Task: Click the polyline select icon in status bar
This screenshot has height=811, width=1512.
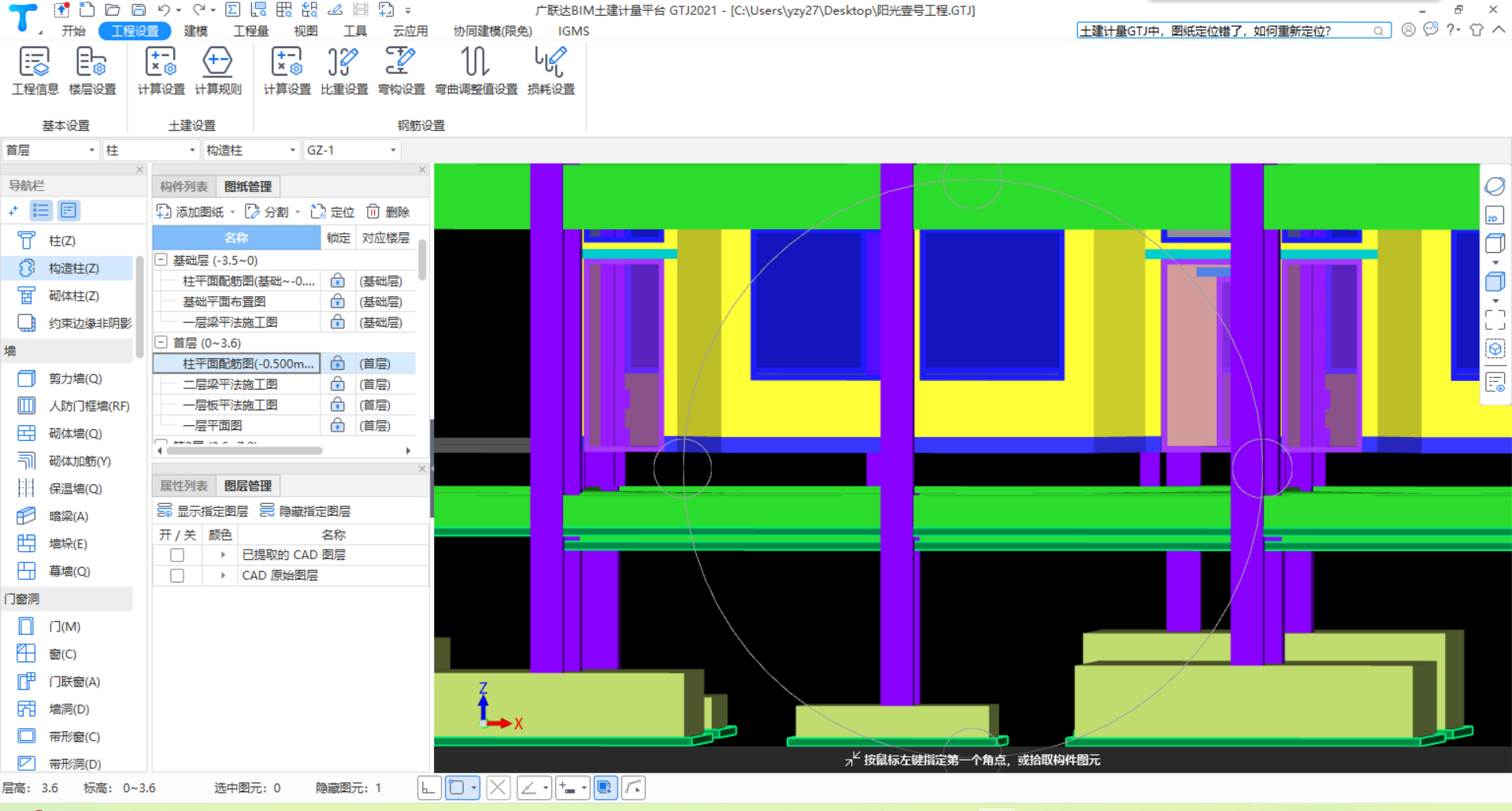Action: (x=634, y=787)
